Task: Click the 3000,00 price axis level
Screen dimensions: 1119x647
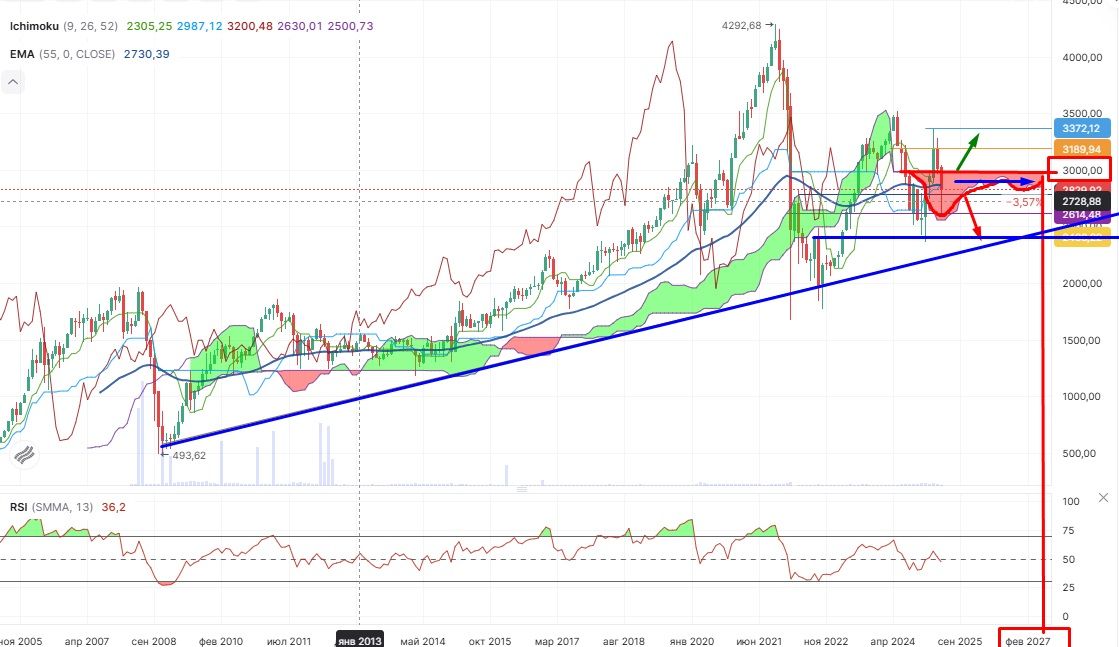Action: click(1080, 170)
